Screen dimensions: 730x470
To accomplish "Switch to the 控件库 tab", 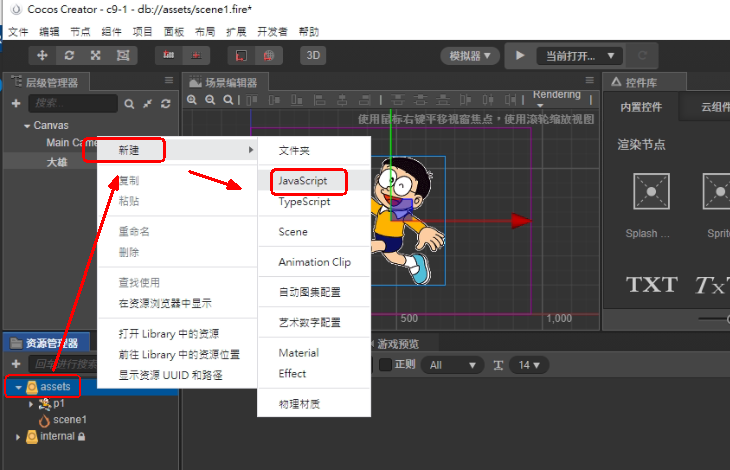I will click(644, 82).
